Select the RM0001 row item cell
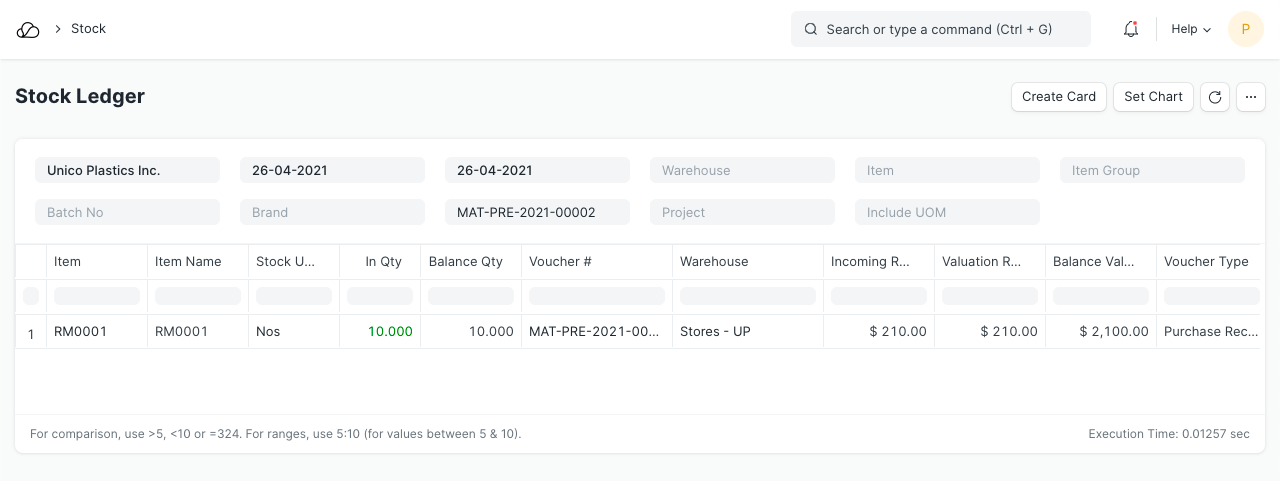 pos(80,332)
